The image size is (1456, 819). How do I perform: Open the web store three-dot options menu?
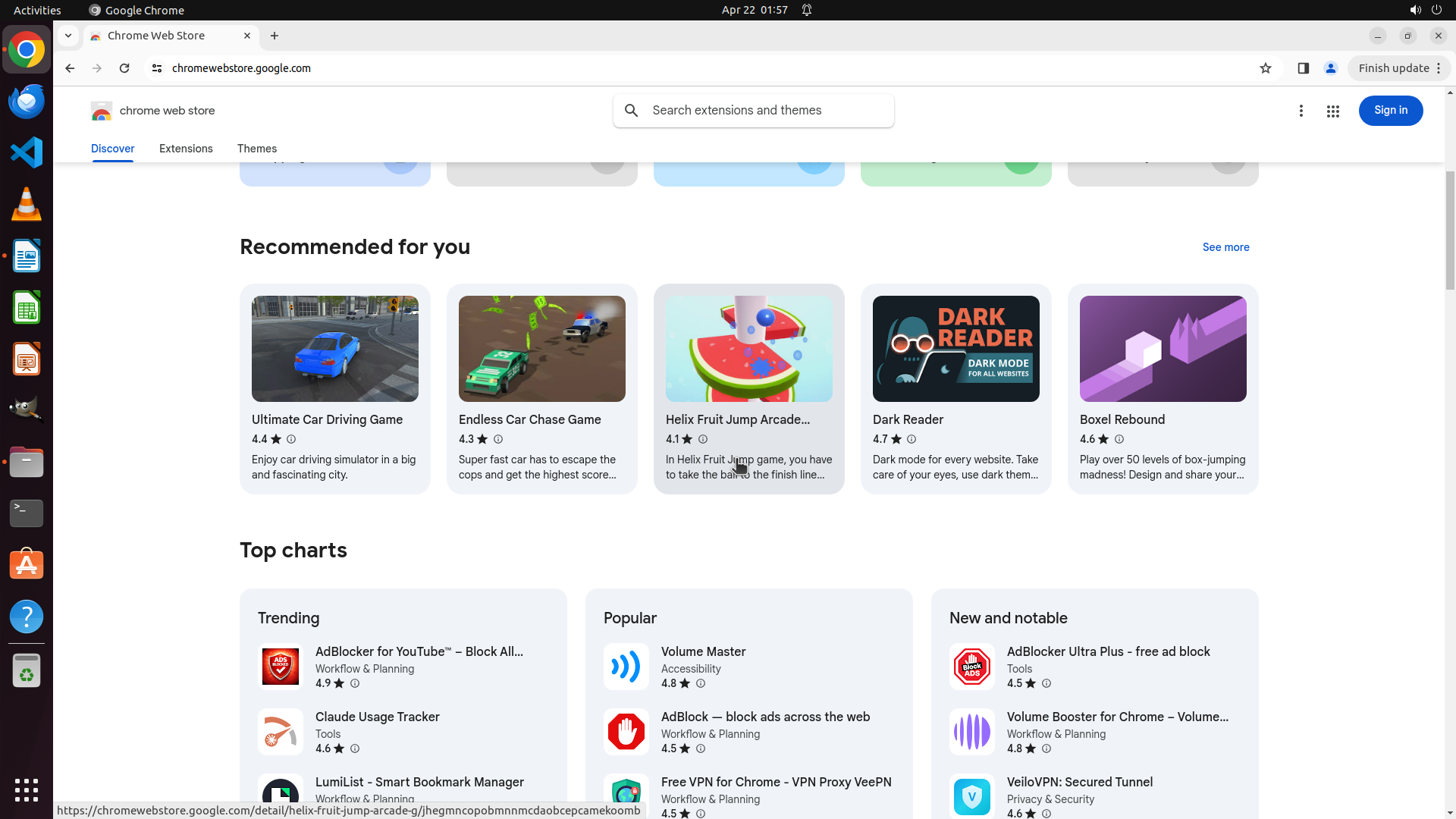pos(1301,111)
